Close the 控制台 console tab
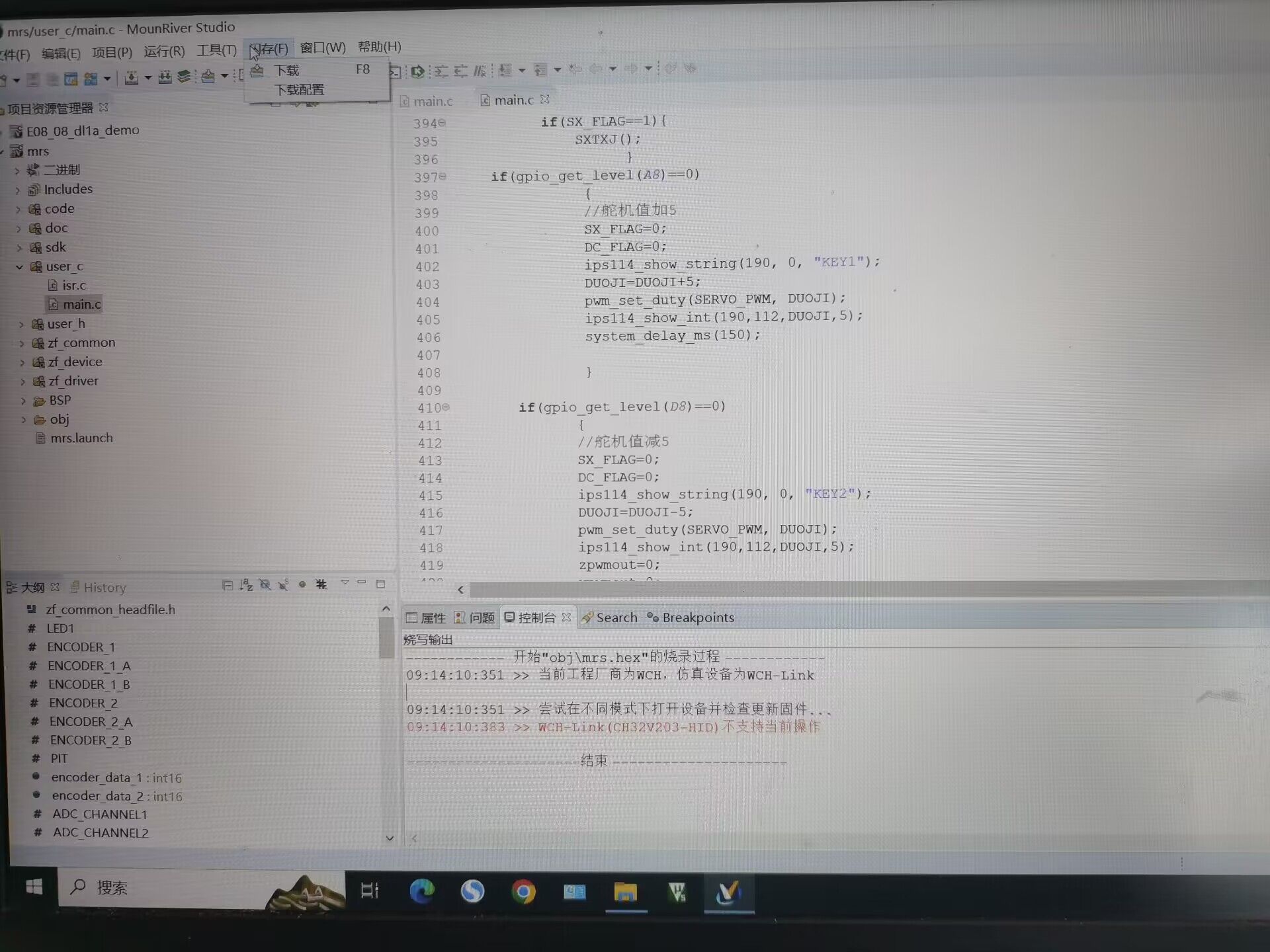 coord(566,617)
